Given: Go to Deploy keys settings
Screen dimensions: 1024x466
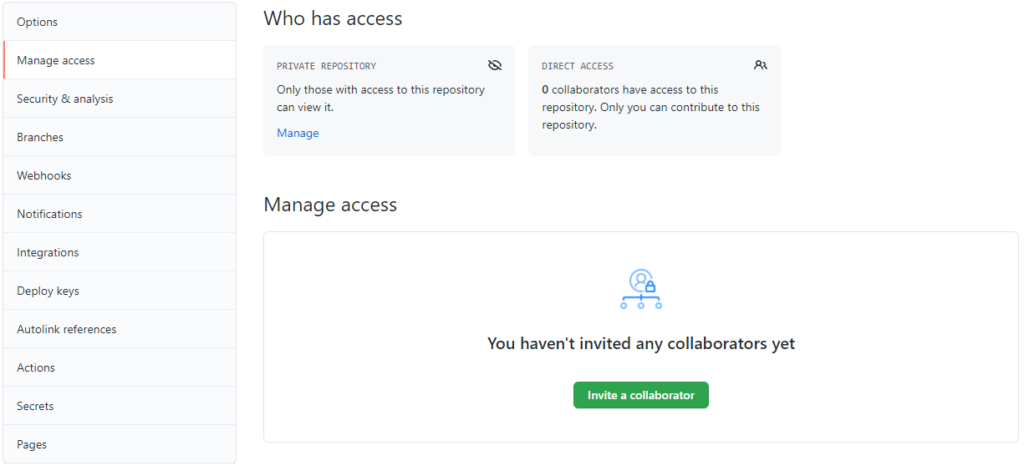Looking at the screenshot, I should tap(48, 291).
